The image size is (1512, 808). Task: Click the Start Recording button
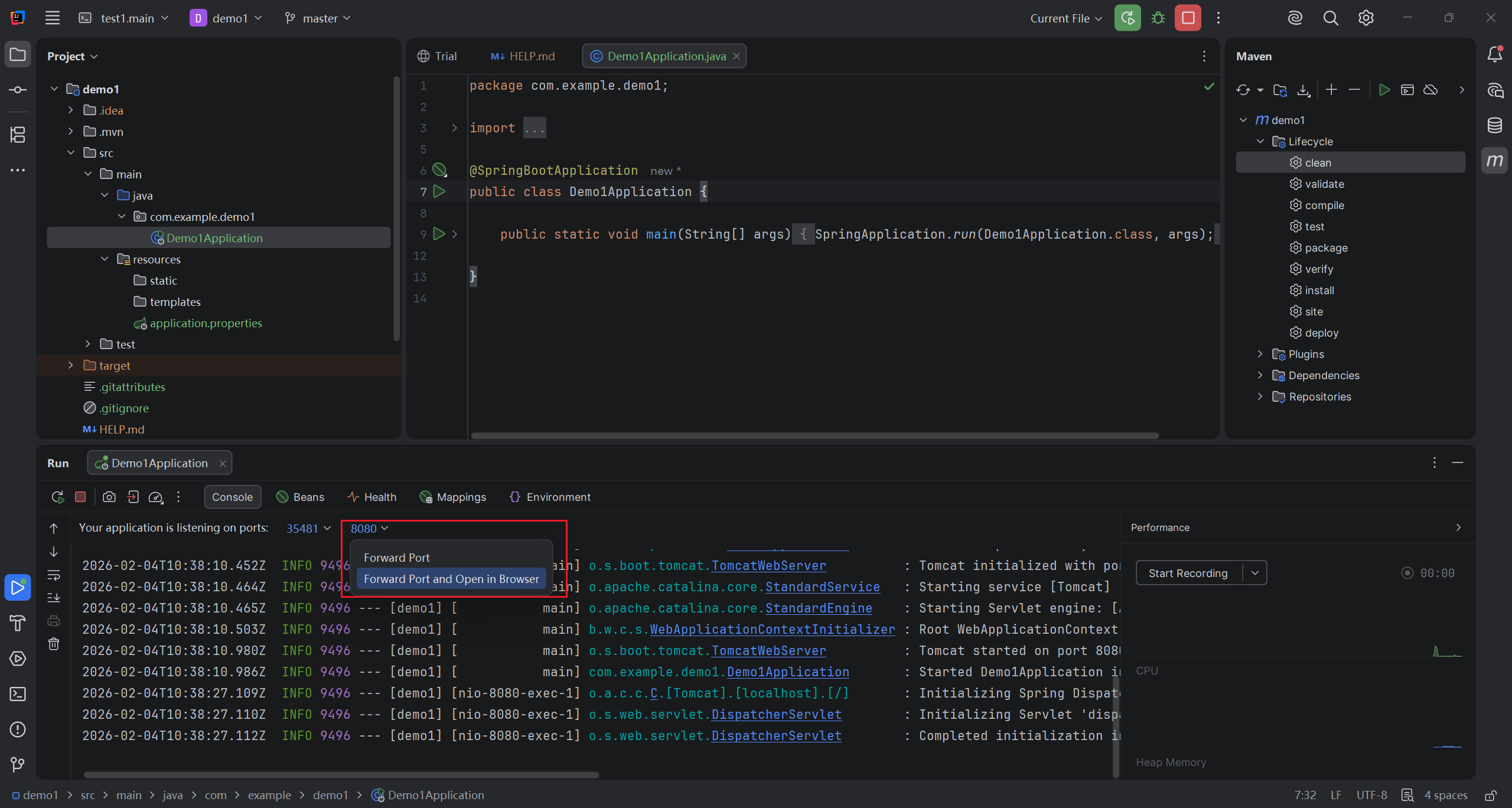pos(1188,574)
